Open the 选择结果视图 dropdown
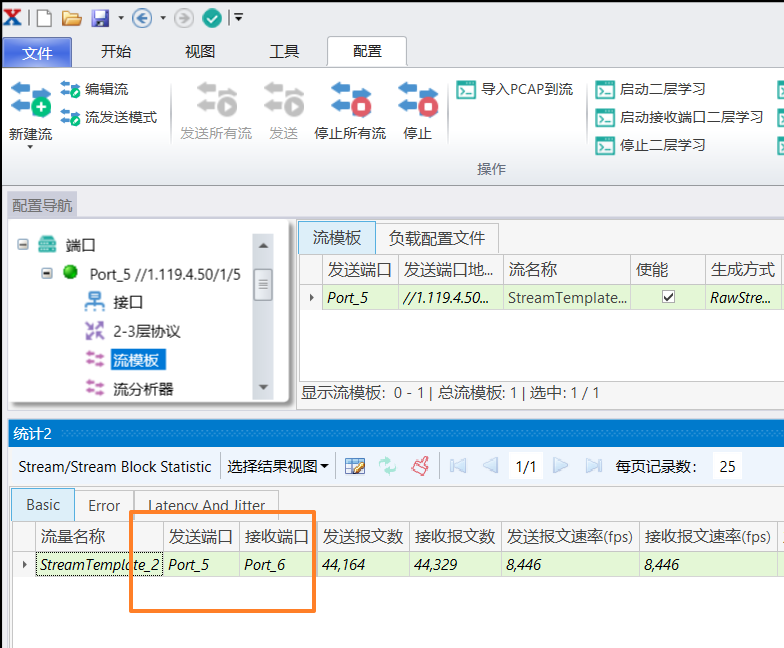 tap(278, 466)
